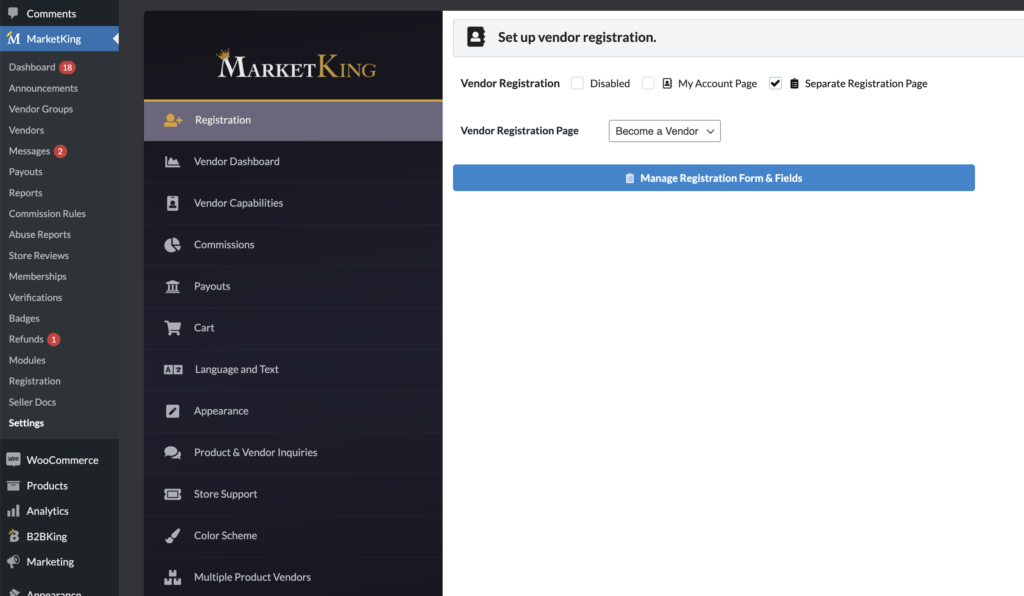Open Memberships in sidebar
This screenshot has width=1024, height=596.
(37, 276)
